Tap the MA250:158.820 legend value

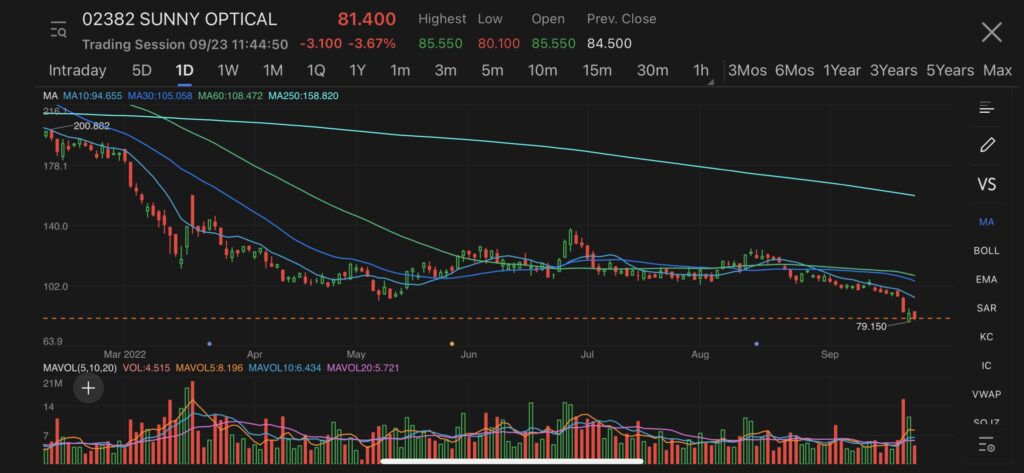click(303, 96)
